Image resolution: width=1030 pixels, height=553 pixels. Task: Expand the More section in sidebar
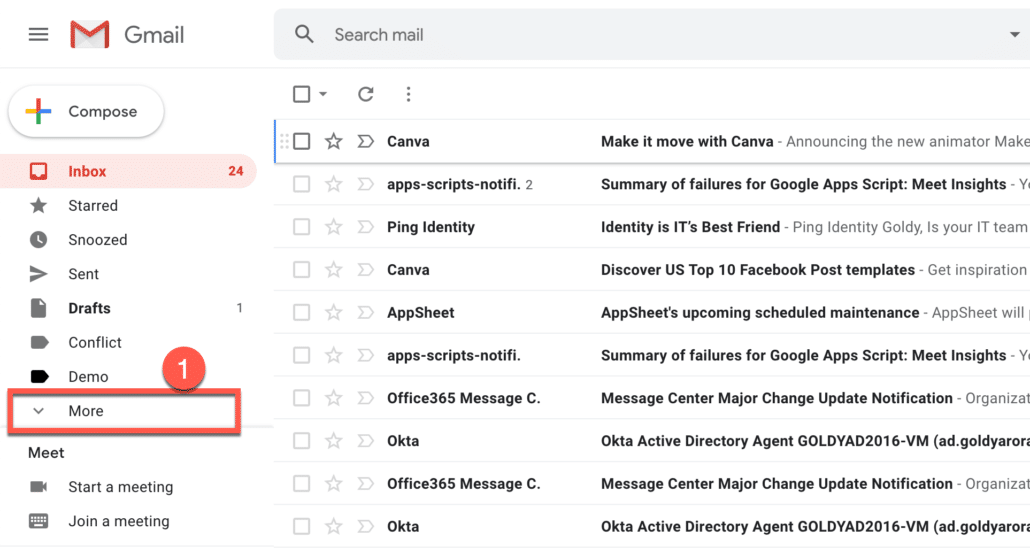click(124, 411)
